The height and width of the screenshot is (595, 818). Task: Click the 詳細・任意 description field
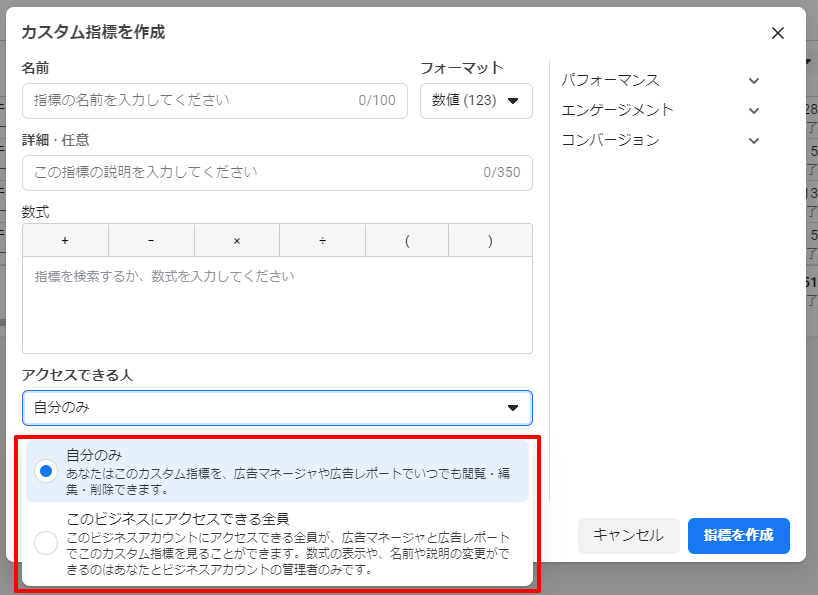pyautogui.click(x=250, y=172)
